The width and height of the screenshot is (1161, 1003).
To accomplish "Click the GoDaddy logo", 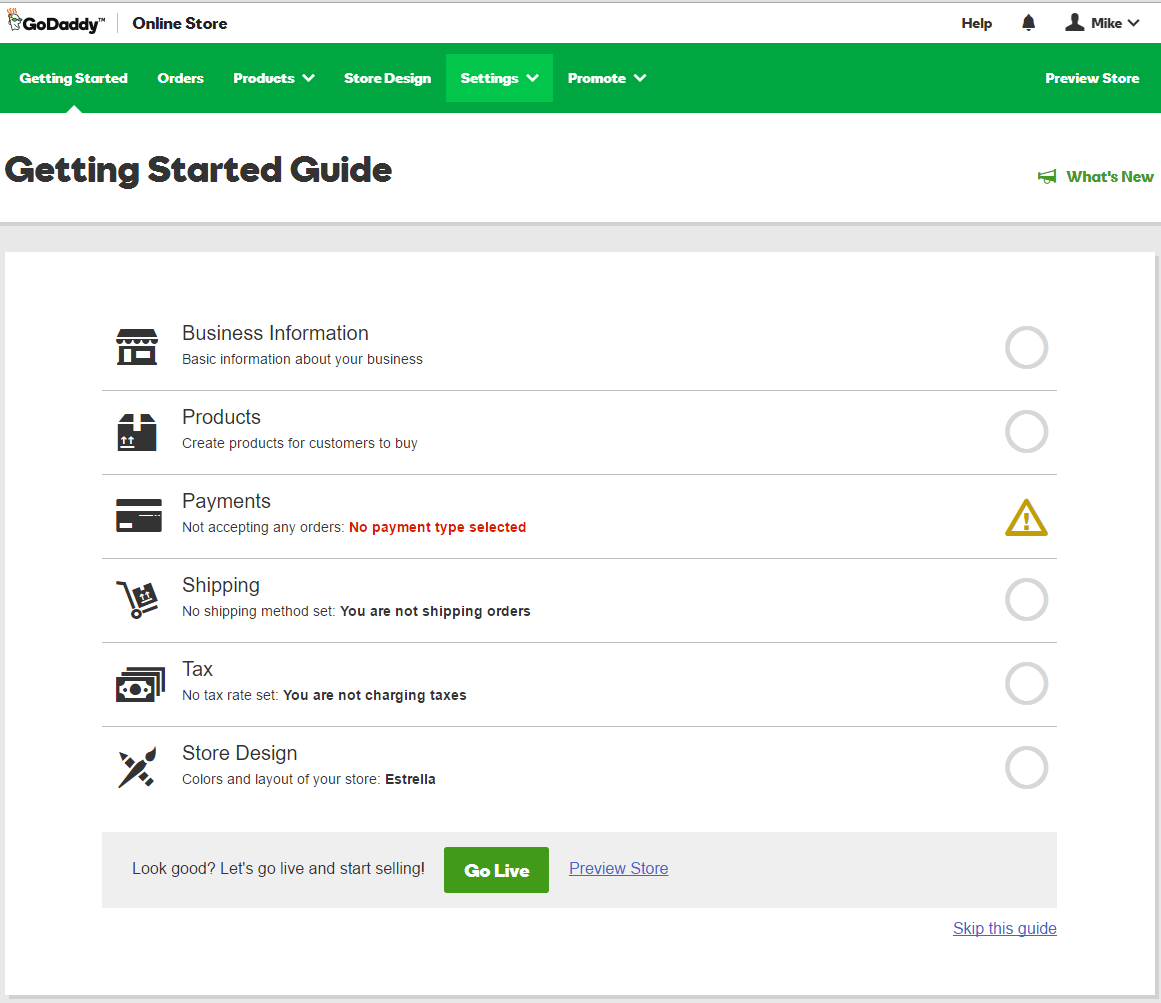I will (x=55, y=21).
